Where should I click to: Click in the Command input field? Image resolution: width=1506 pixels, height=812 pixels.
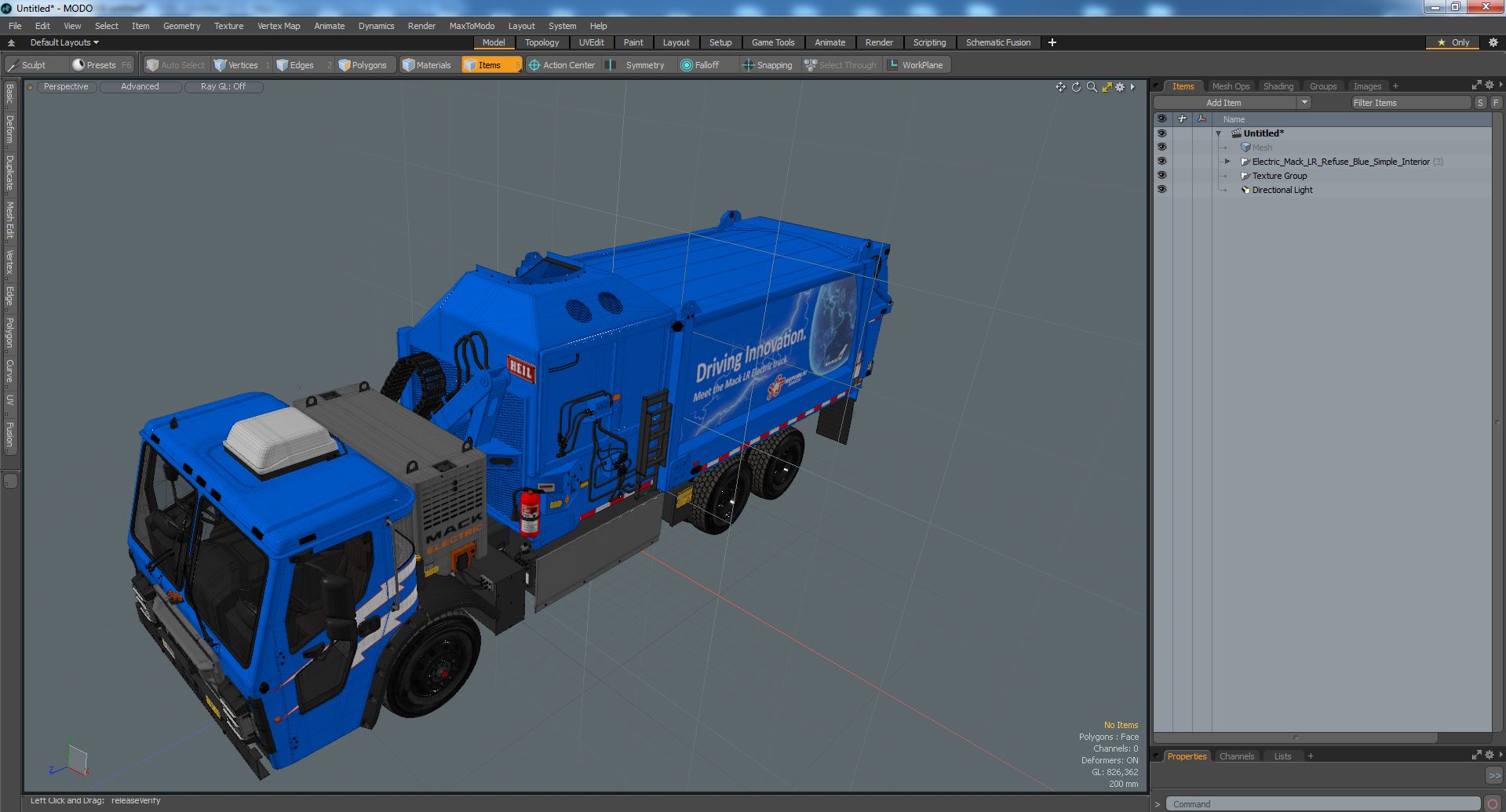(1322, 804)
